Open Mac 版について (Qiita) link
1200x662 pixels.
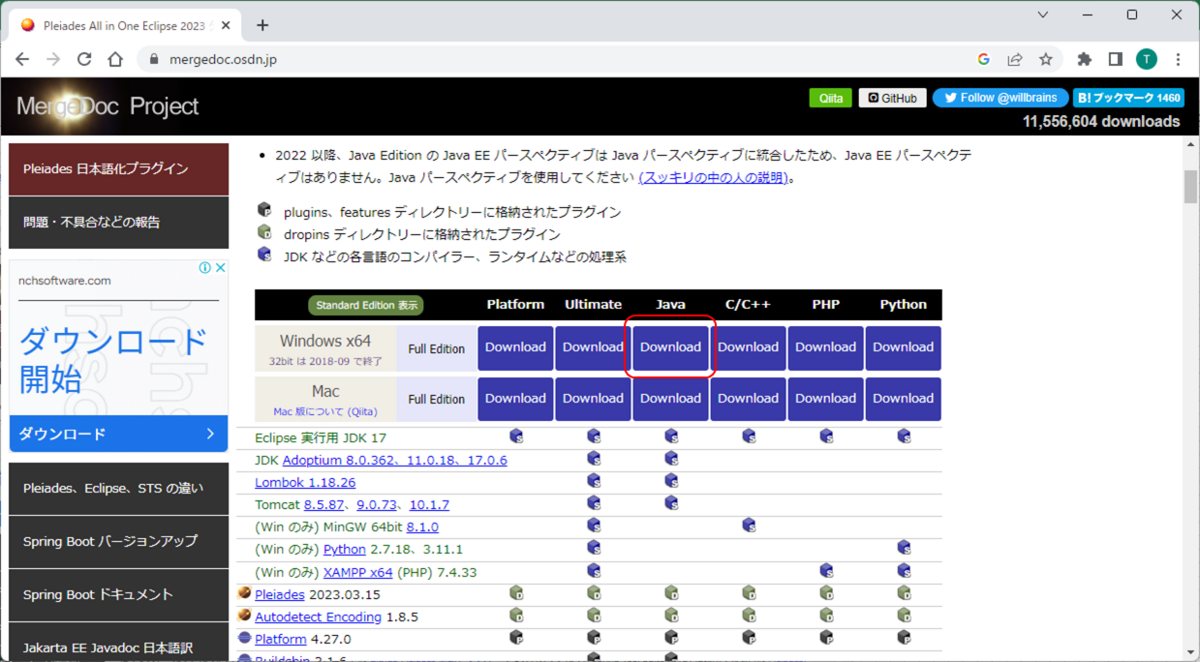[325, 412]
